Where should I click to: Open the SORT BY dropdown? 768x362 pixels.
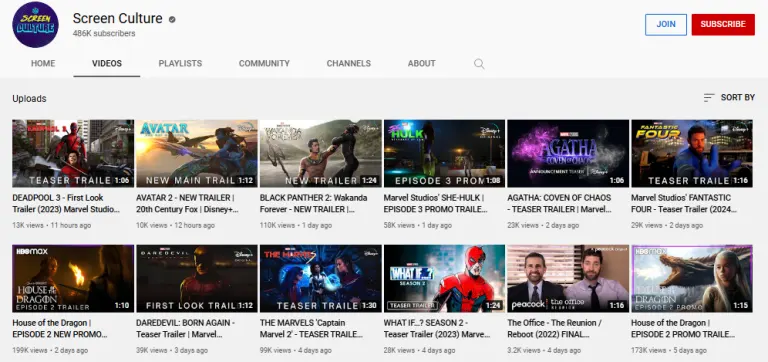729,97
